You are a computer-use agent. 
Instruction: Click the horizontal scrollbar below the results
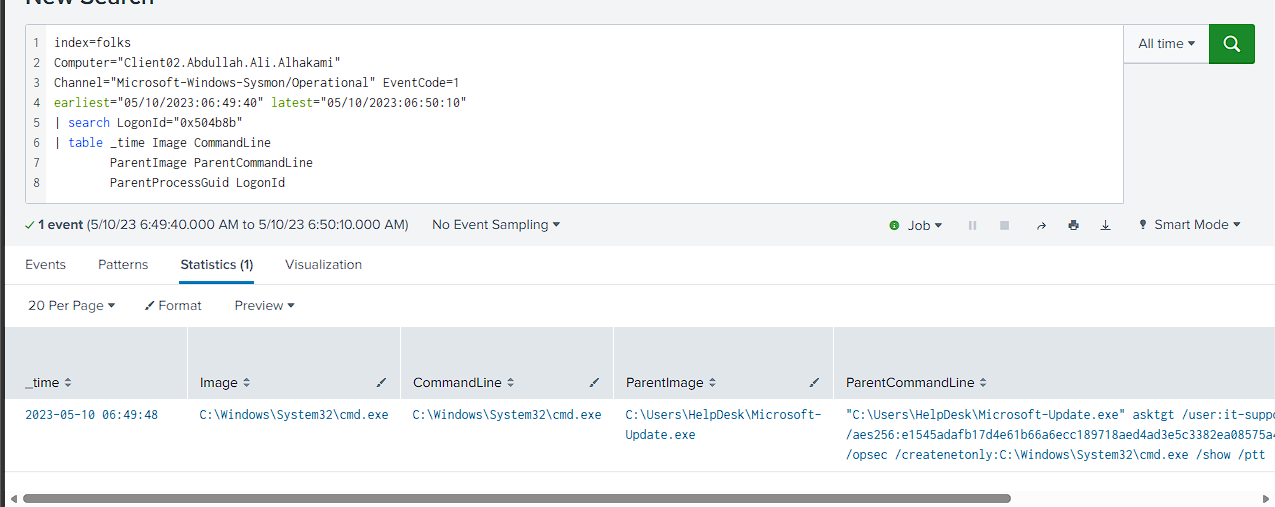point(516,498)
